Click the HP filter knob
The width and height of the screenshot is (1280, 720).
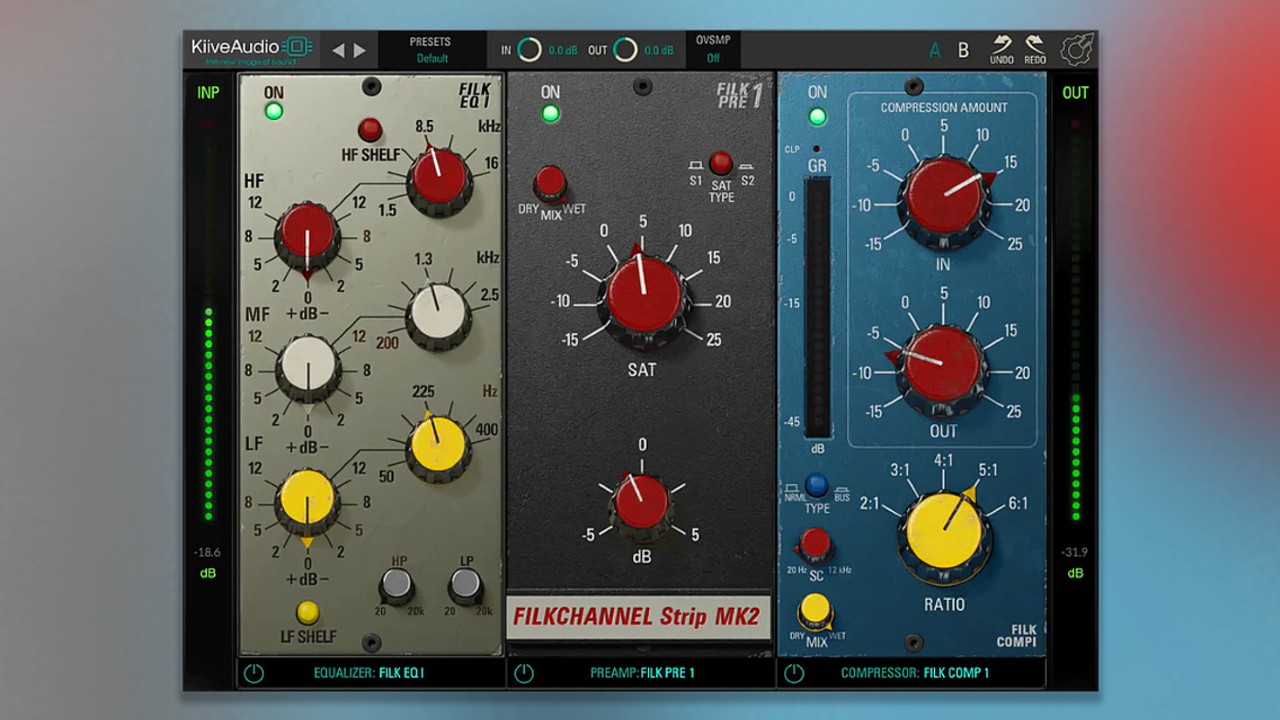coord(396,585)
